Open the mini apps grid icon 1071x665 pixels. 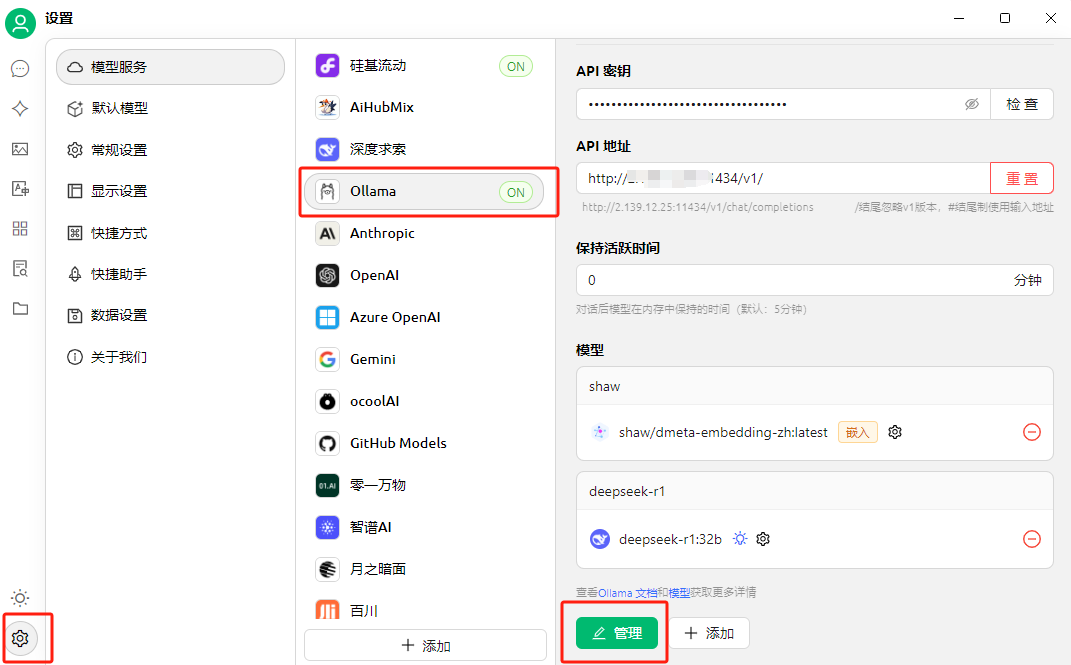20,228
